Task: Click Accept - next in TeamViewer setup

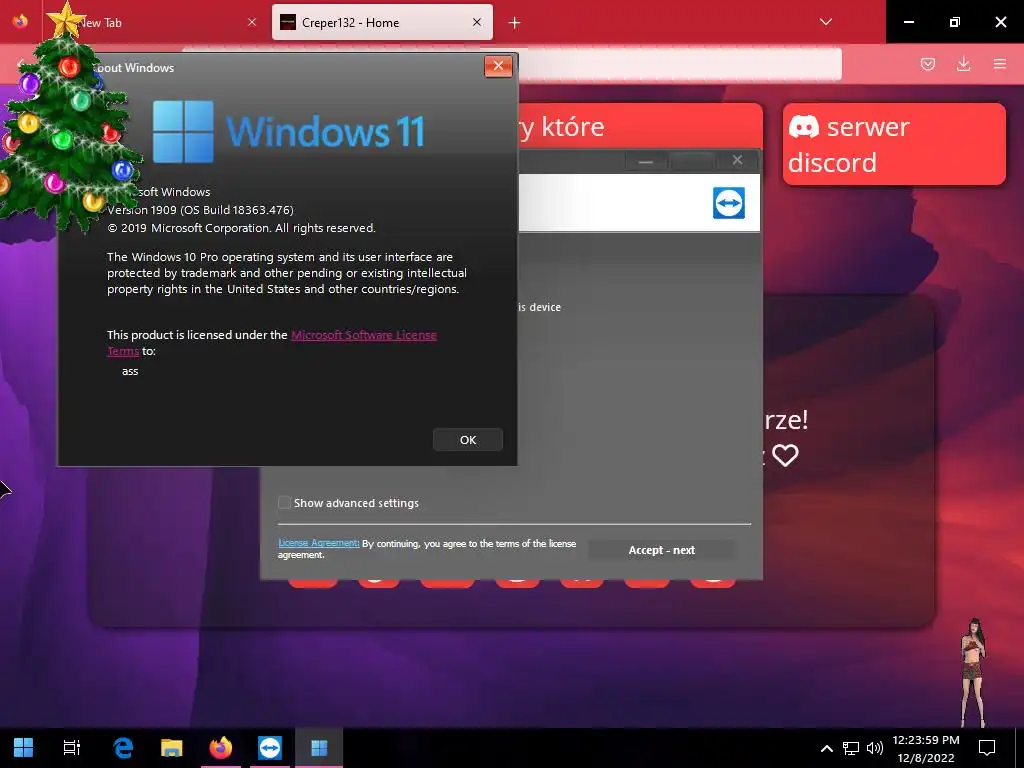Action: [x=662, y=550]
